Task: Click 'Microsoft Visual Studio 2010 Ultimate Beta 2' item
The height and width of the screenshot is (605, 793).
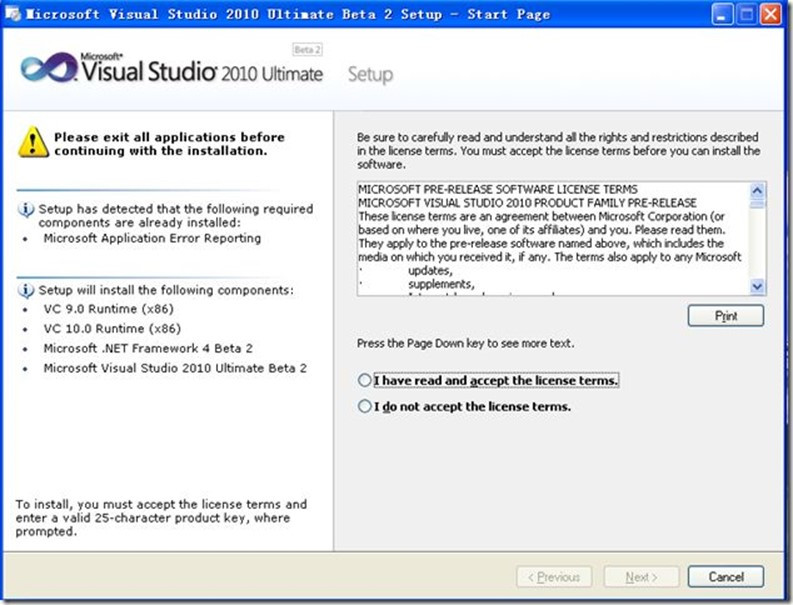Action: (175, 368)
